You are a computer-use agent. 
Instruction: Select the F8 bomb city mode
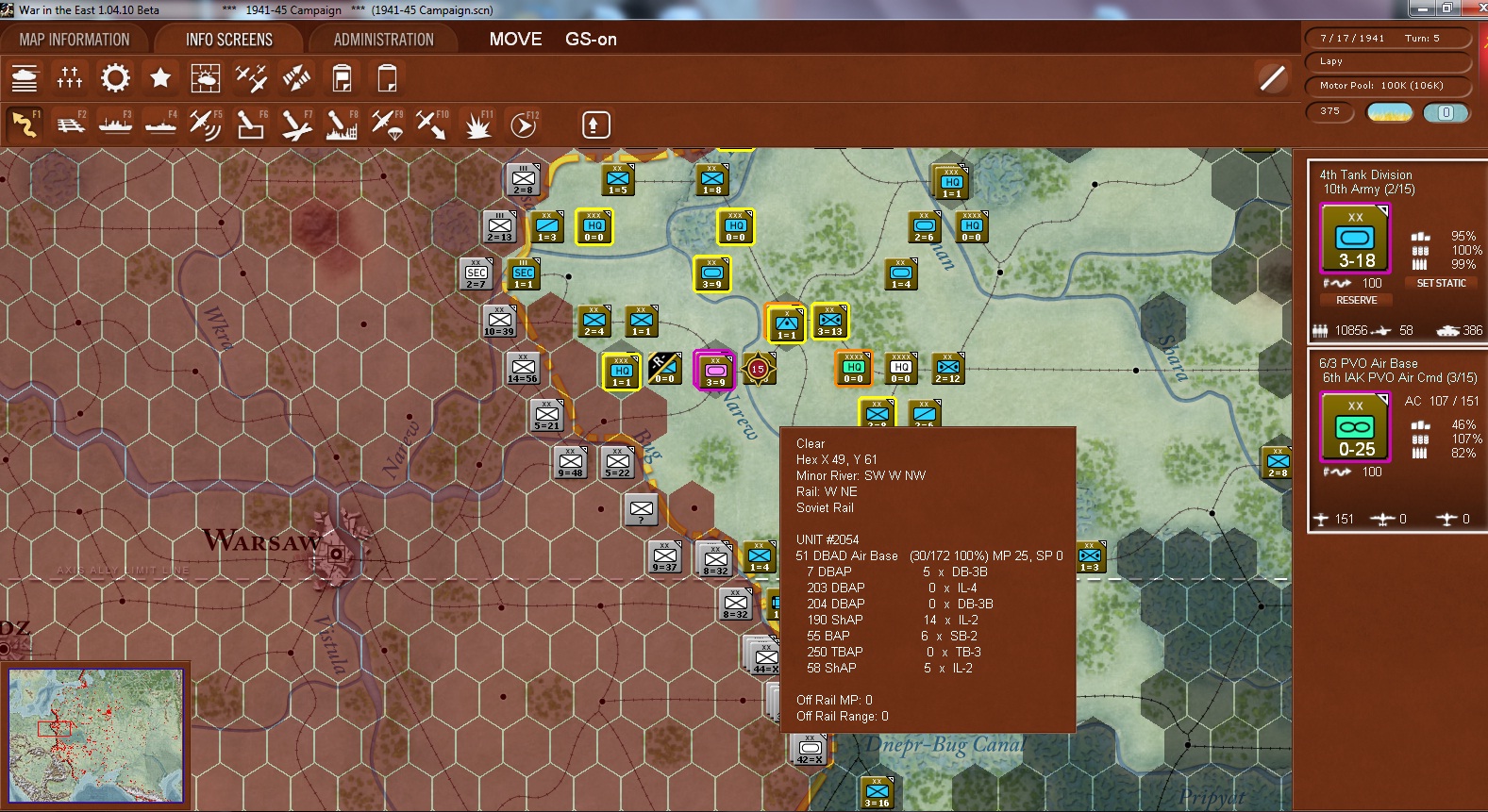342,124
